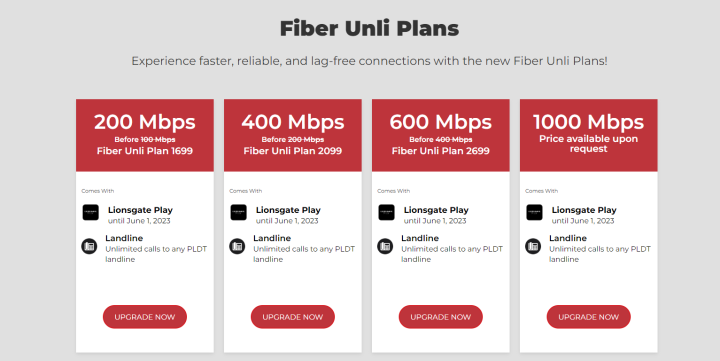Viewport: 720px width, 361px height.
Task: Click the landline phone icon in 1000 Mbps card
Action: tap(533, 246)
